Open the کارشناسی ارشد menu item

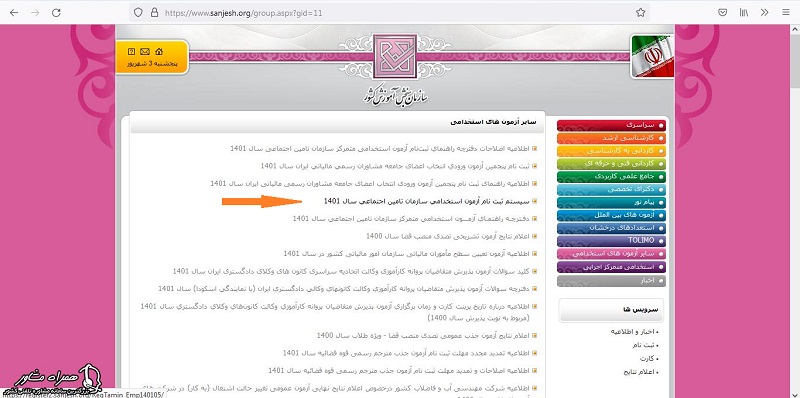[611, 138]
